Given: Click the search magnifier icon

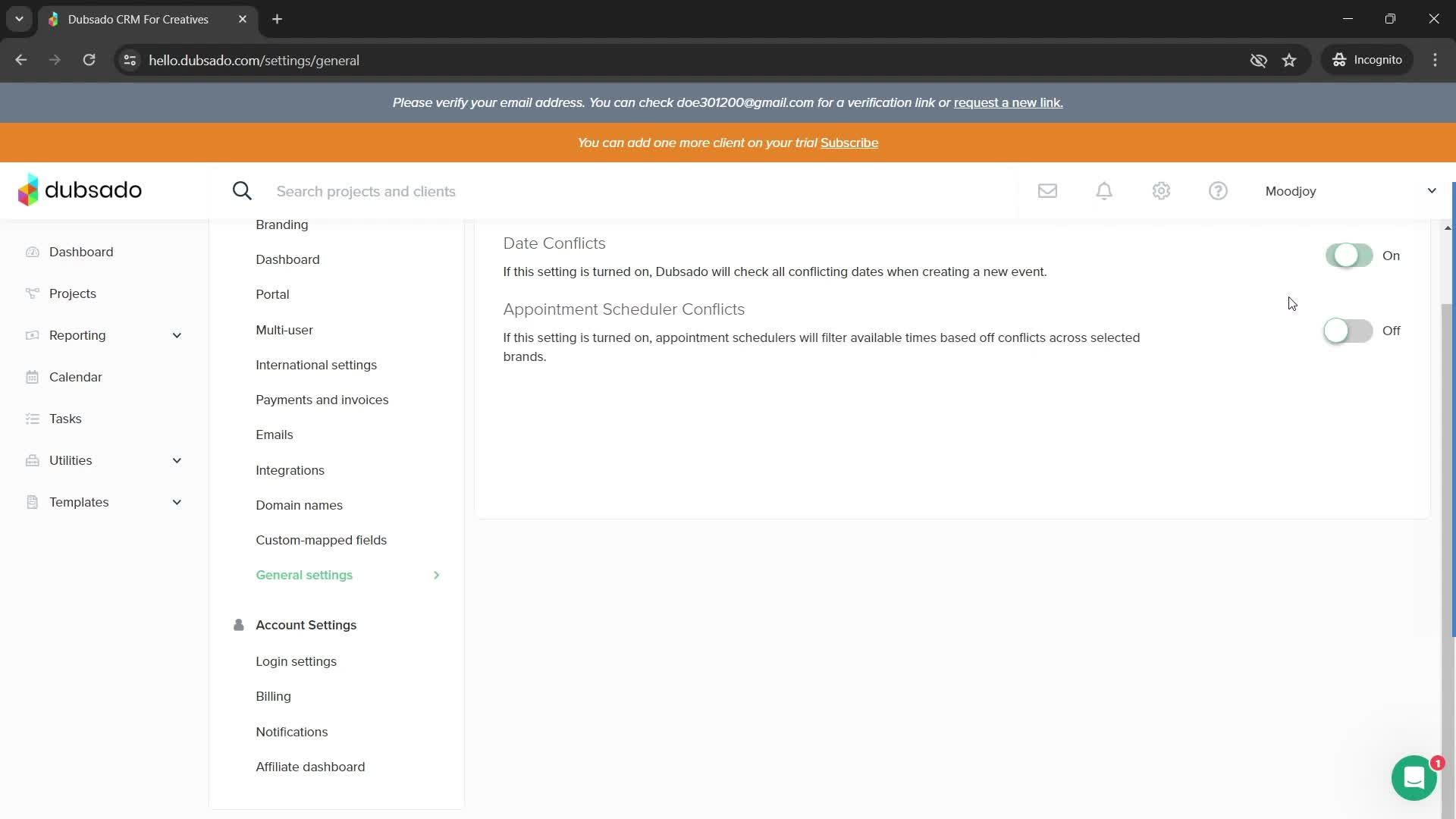Looking at the screenshot, I should pyautogui.click(x=242, y=191).
